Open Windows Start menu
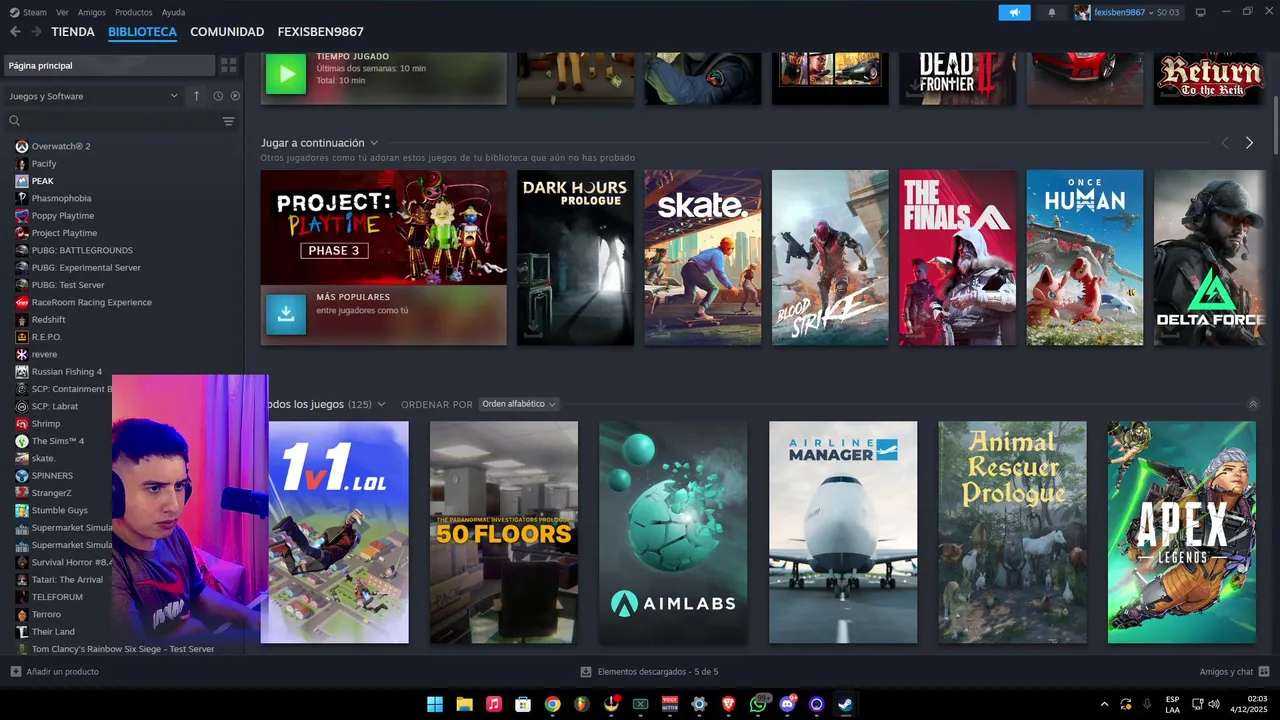The image size is (1280, 720). pos(435,704)
